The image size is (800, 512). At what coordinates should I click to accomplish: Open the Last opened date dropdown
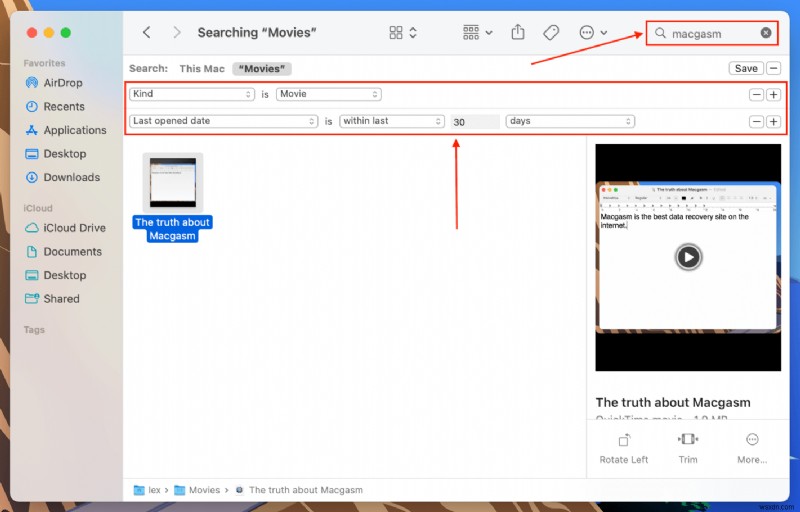coord(223,121)
